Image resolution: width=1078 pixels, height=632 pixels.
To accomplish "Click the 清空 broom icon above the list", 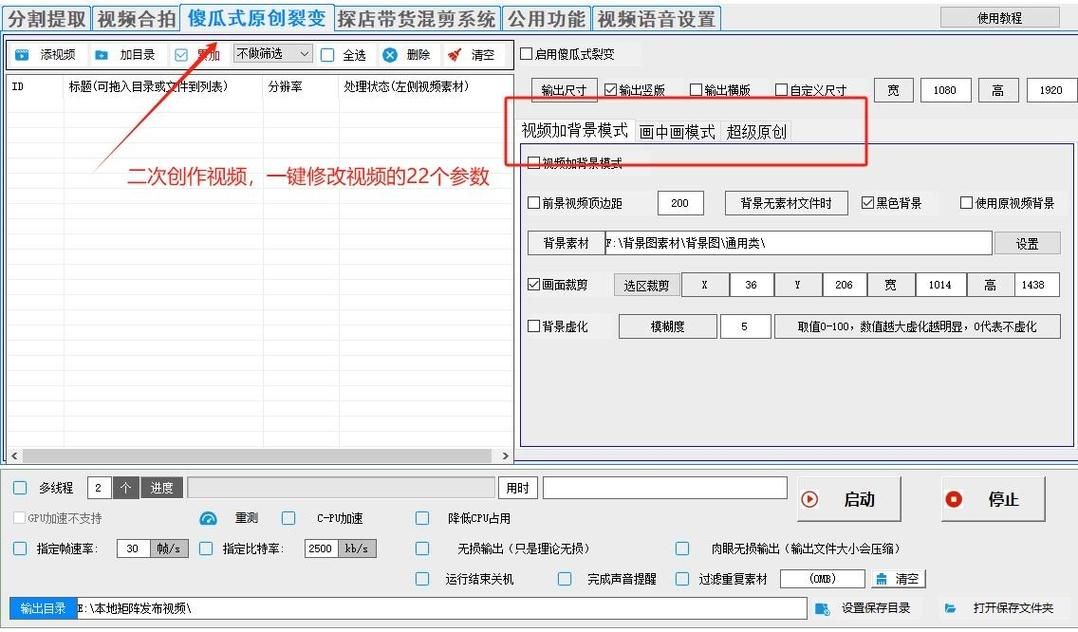I will click(x=455, y=55).
